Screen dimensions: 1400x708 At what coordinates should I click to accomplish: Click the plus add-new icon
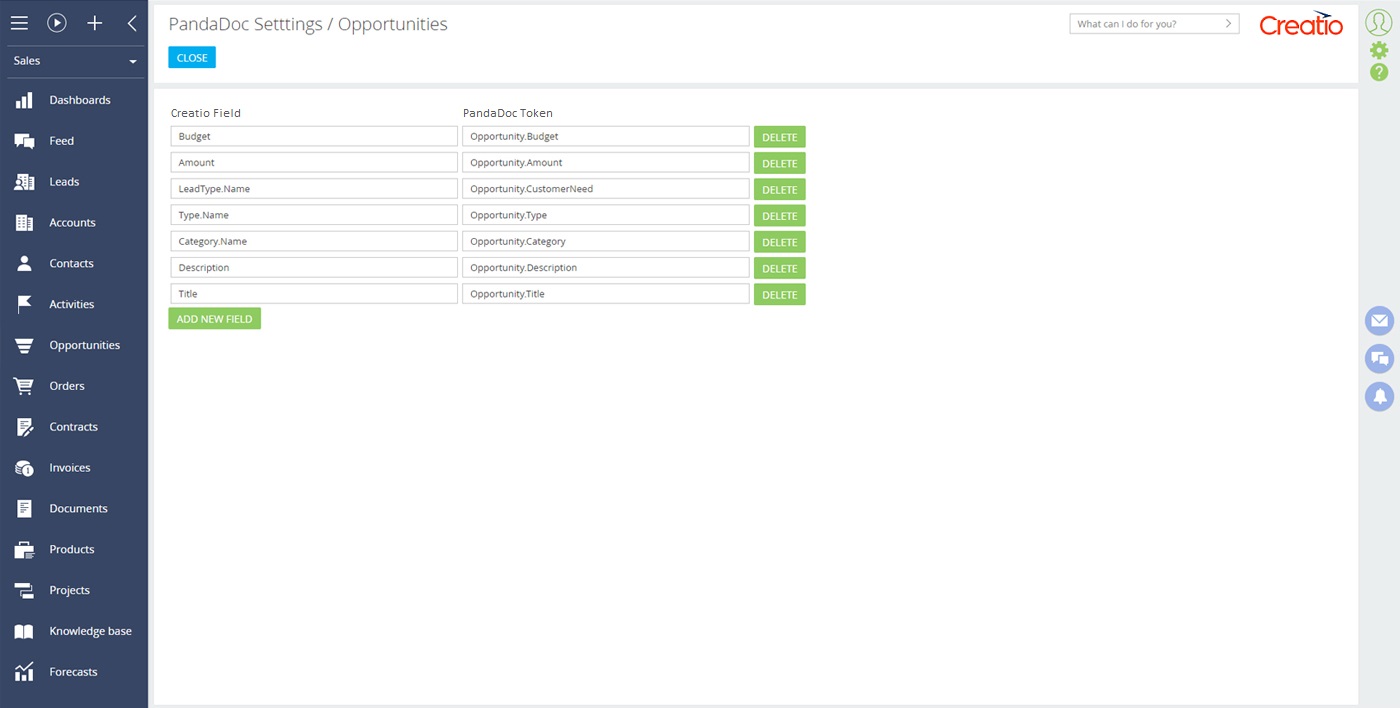(x=95, y=22)
